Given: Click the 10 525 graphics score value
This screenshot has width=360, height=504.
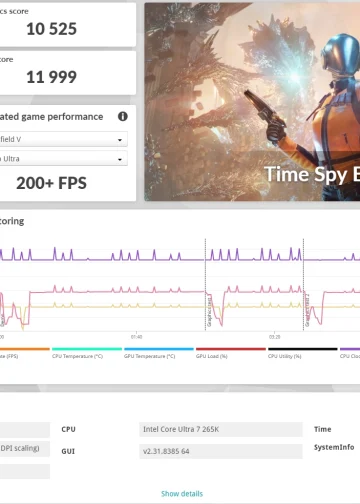Looking at the screenshot, I should click(x=51, y=29).
